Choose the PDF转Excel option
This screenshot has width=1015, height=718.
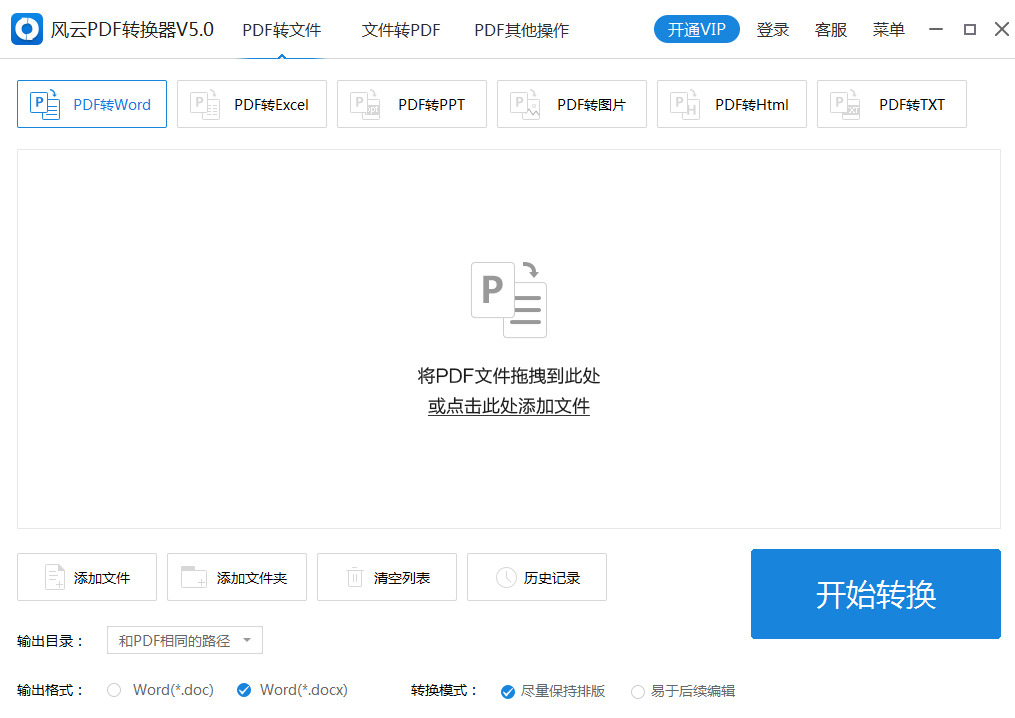[252, 104]
